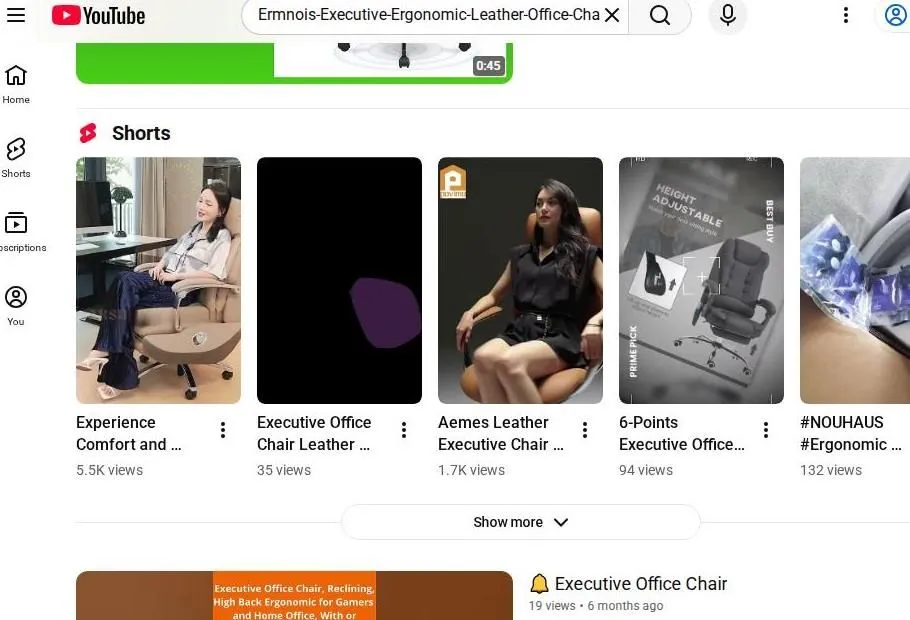This screenshot has width=910, height=620.
Task: Play the Experience Comfort short
Action: tap(158, 280)
